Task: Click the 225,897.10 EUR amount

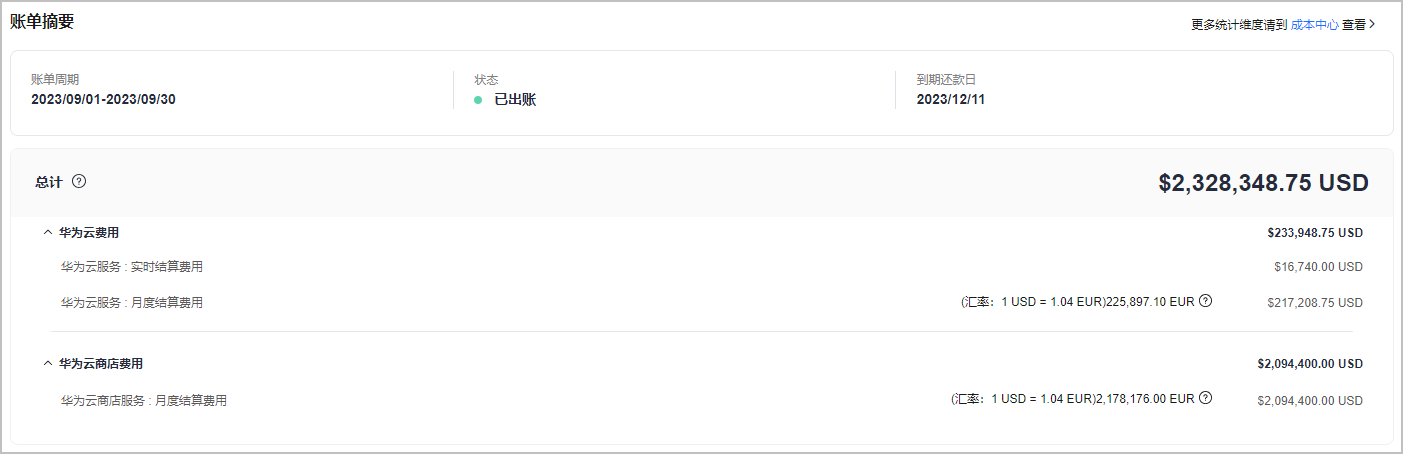Action: coord(1150,302)
